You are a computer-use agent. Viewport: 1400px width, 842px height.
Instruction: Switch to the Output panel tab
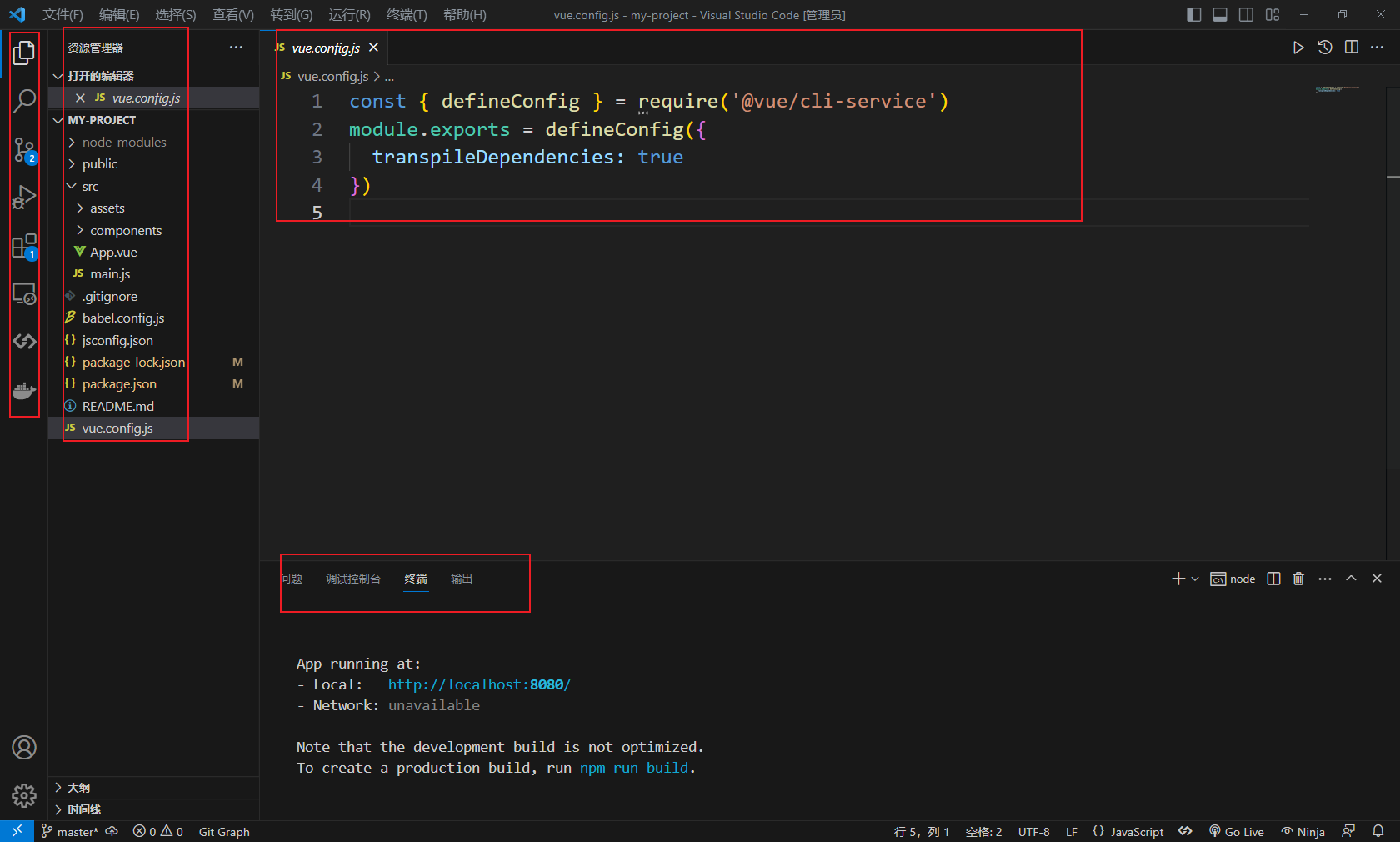[462, 579]
